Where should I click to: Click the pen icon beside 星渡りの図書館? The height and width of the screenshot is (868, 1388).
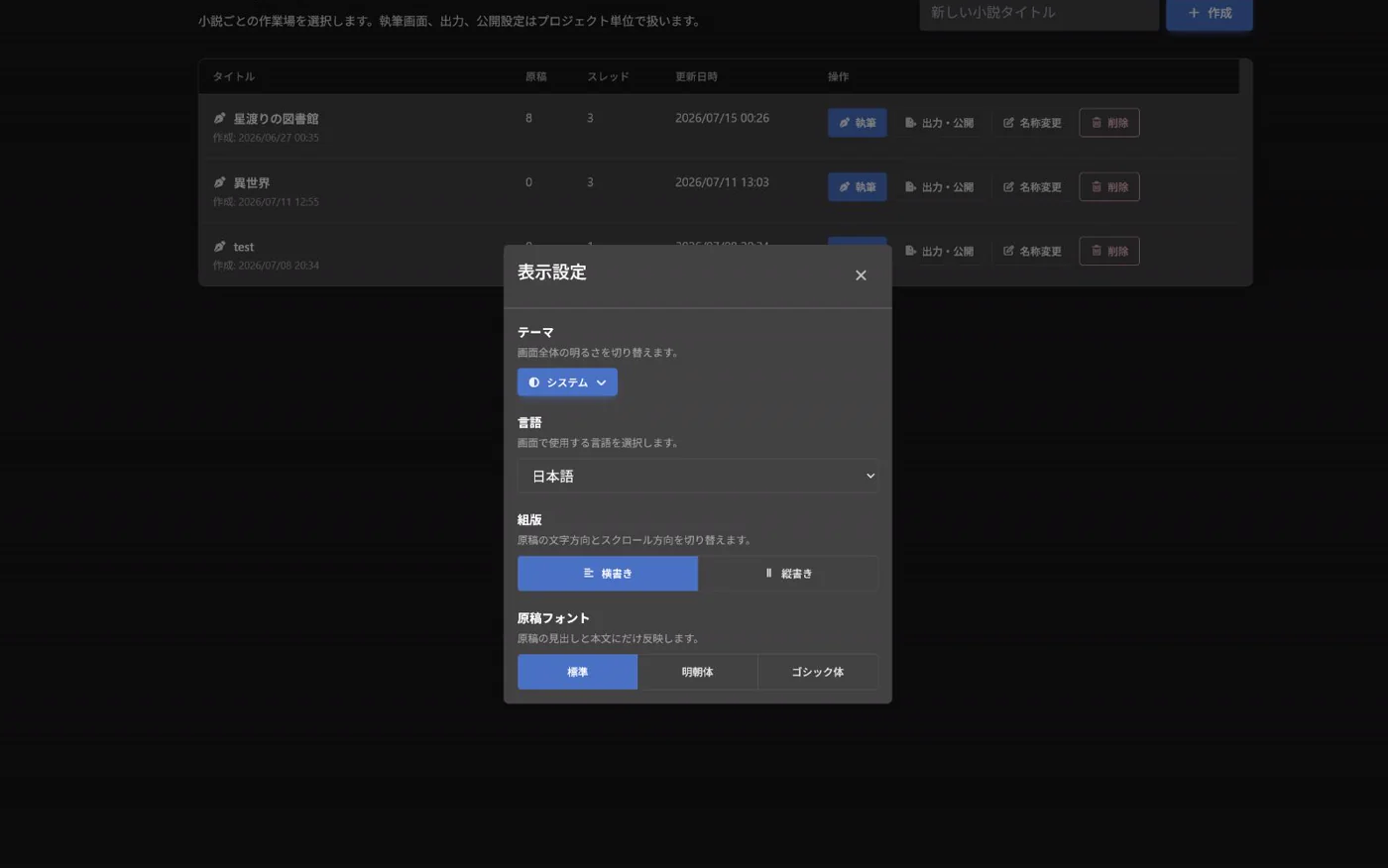coord(219,118)
